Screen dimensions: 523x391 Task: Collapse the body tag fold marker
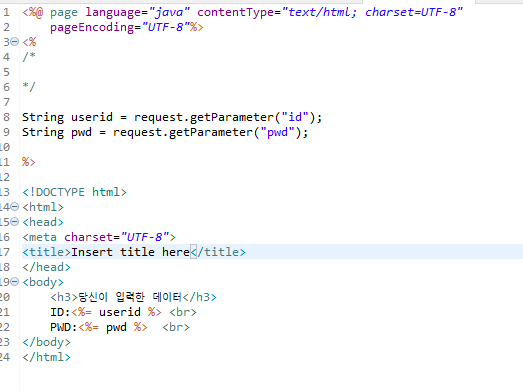[x=14, y=282]
